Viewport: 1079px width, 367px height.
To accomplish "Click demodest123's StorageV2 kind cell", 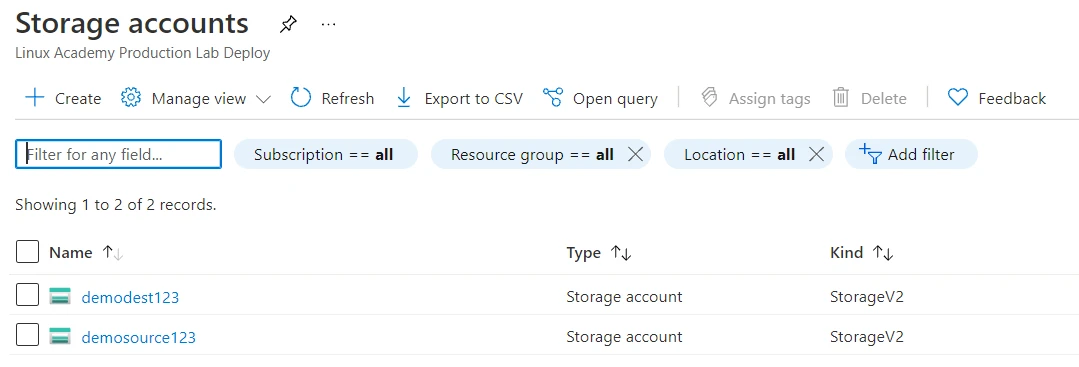I will (867, 297).
